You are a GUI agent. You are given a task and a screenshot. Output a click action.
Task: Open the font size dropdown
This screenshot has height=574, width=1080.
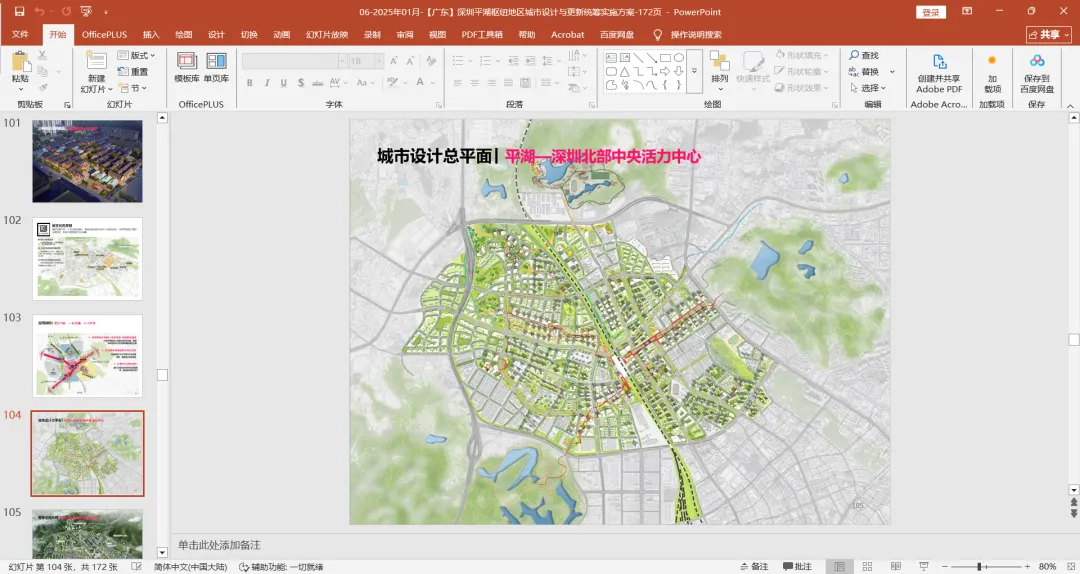coord(379,61)
